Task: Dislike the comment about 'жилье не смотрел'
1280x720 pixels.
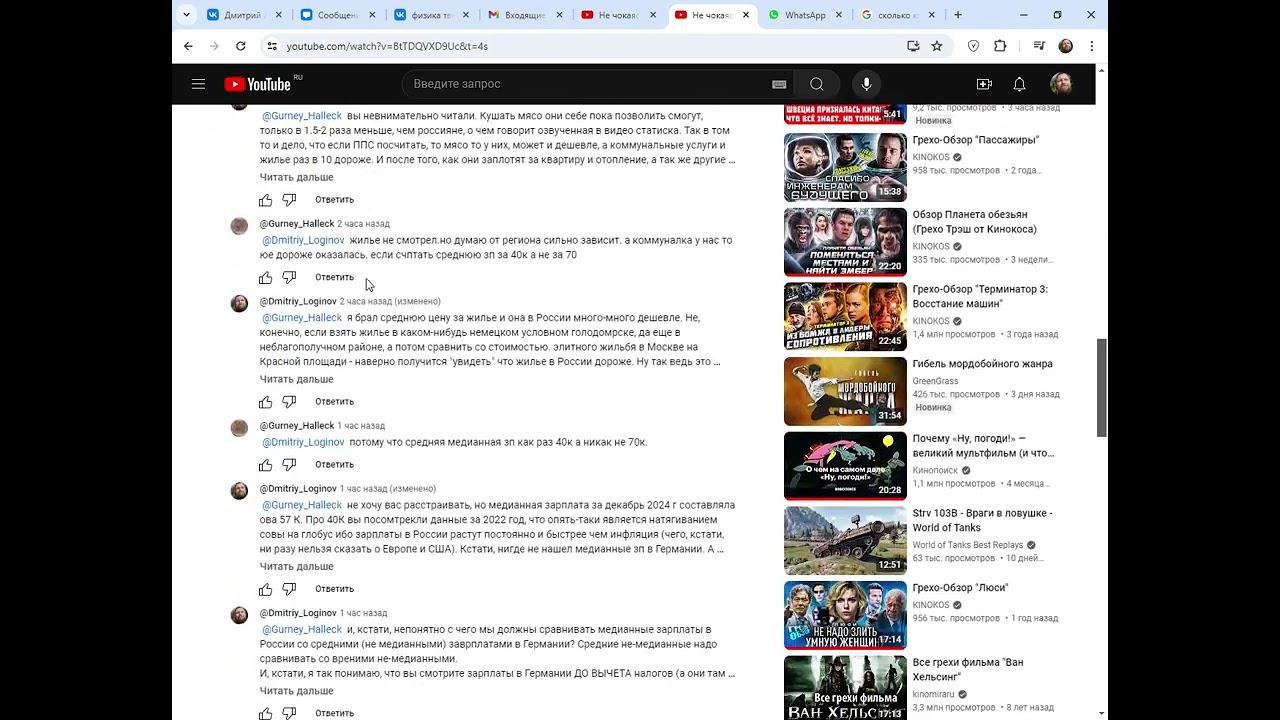Action: [289, 277]
